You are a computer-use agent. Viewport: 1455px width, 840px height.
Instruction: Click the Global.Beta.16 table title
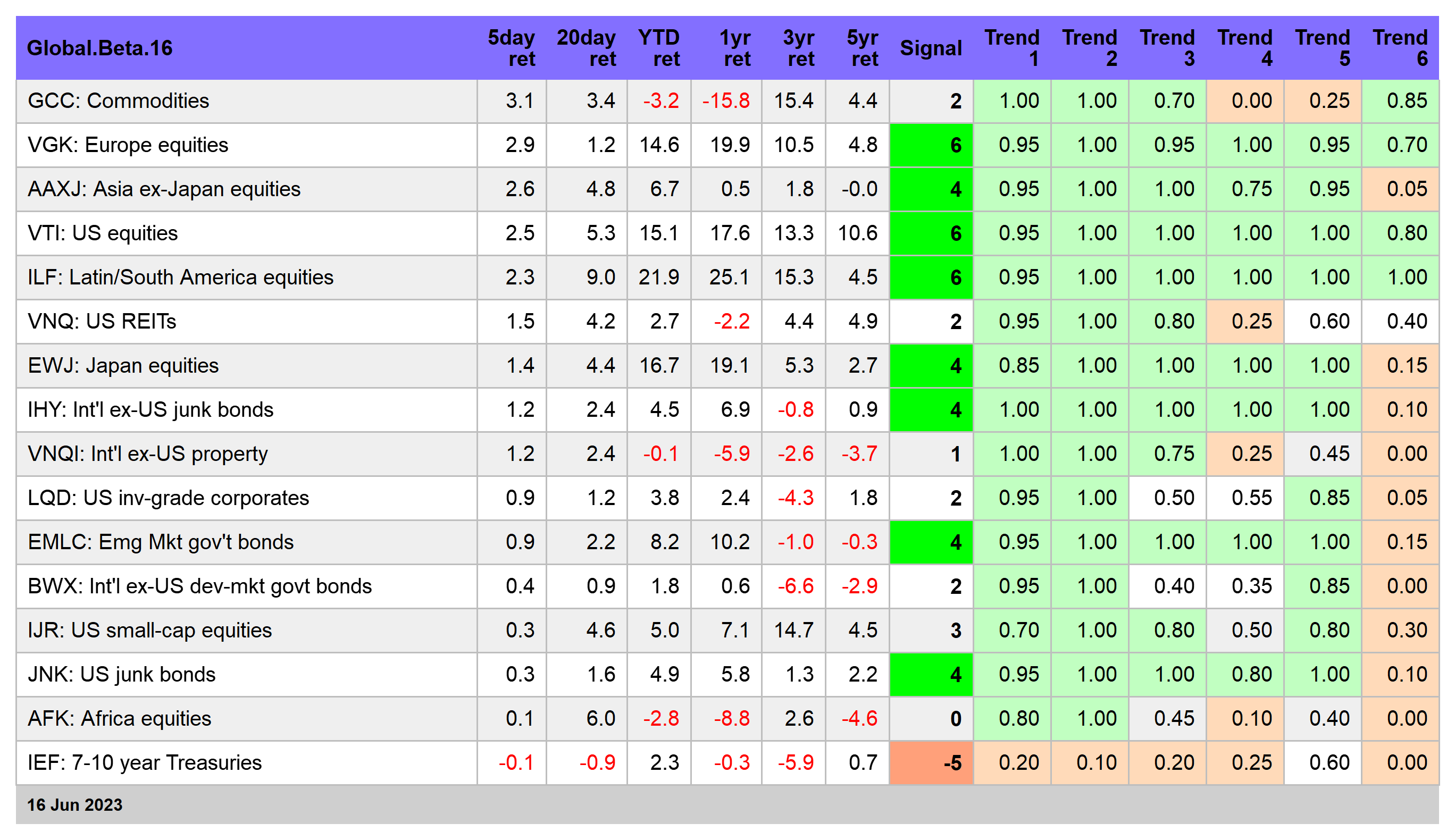tap(100, 48)
